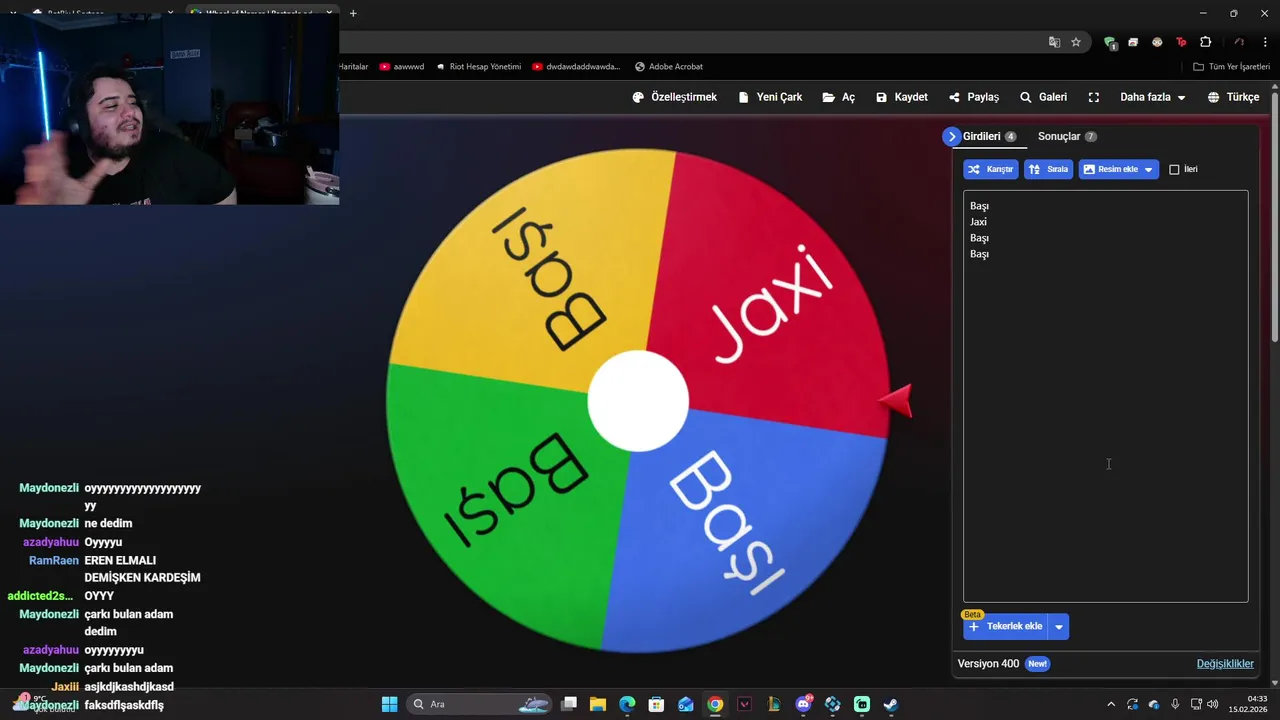1280x720 pixels.
Task: Toggle the İleri advanced checkbox
Action: (1174, 169)
